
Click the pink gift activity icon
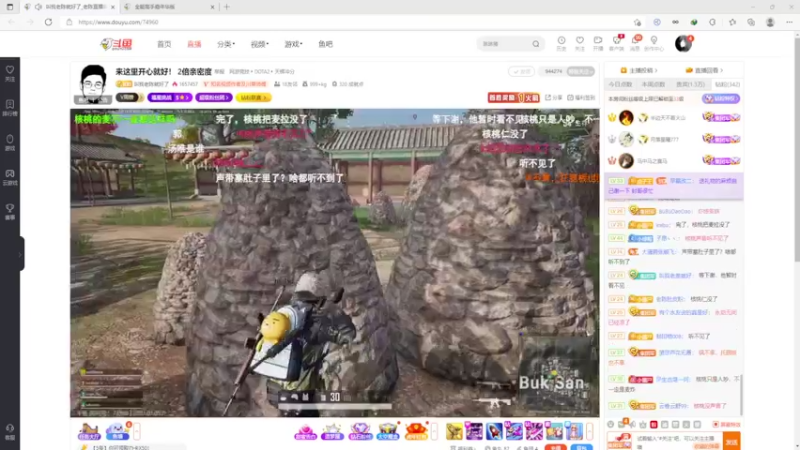tap(306, 432)
